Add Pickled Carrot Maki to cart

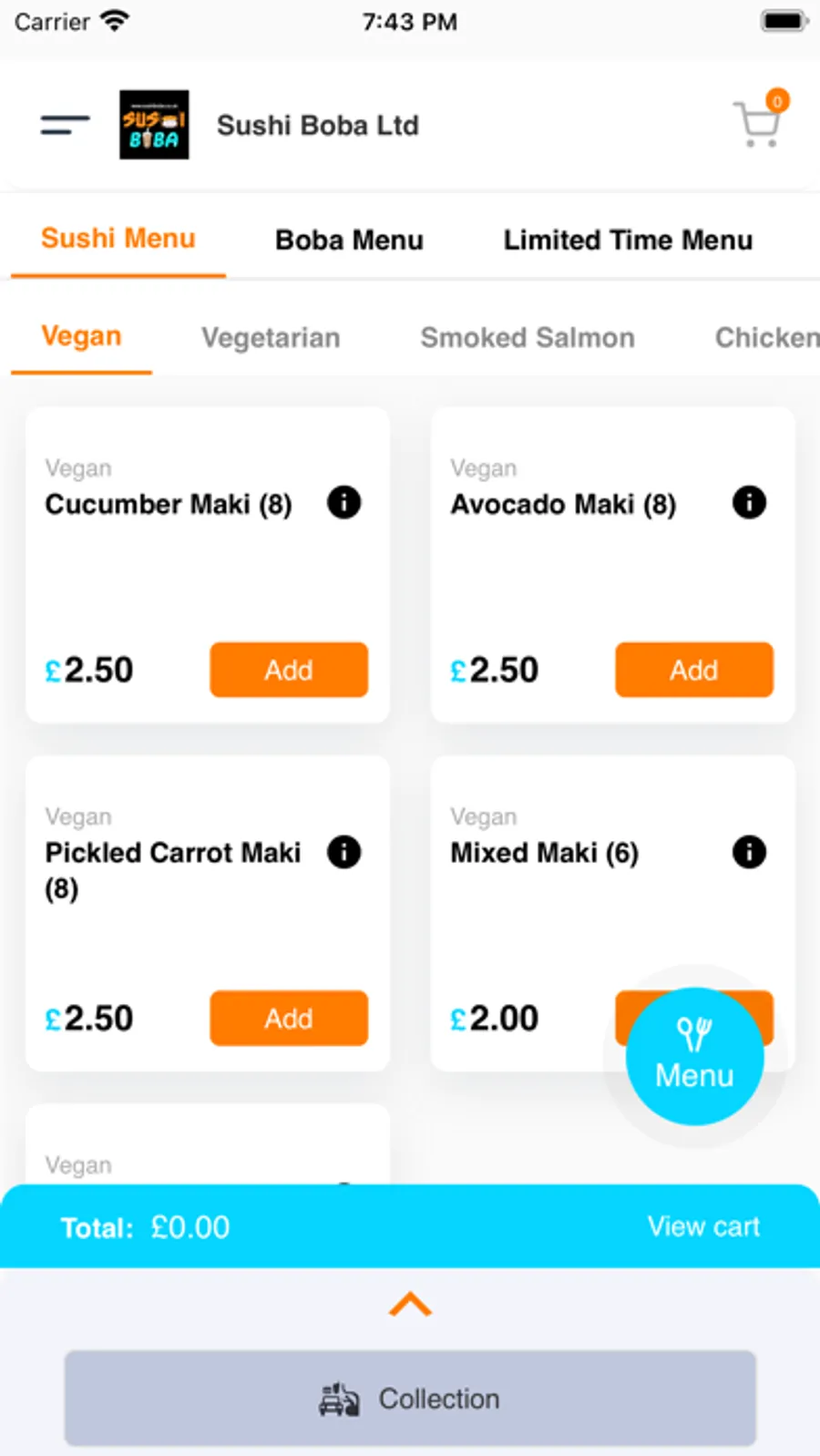pyautogui.click(x=289, y=1018)
